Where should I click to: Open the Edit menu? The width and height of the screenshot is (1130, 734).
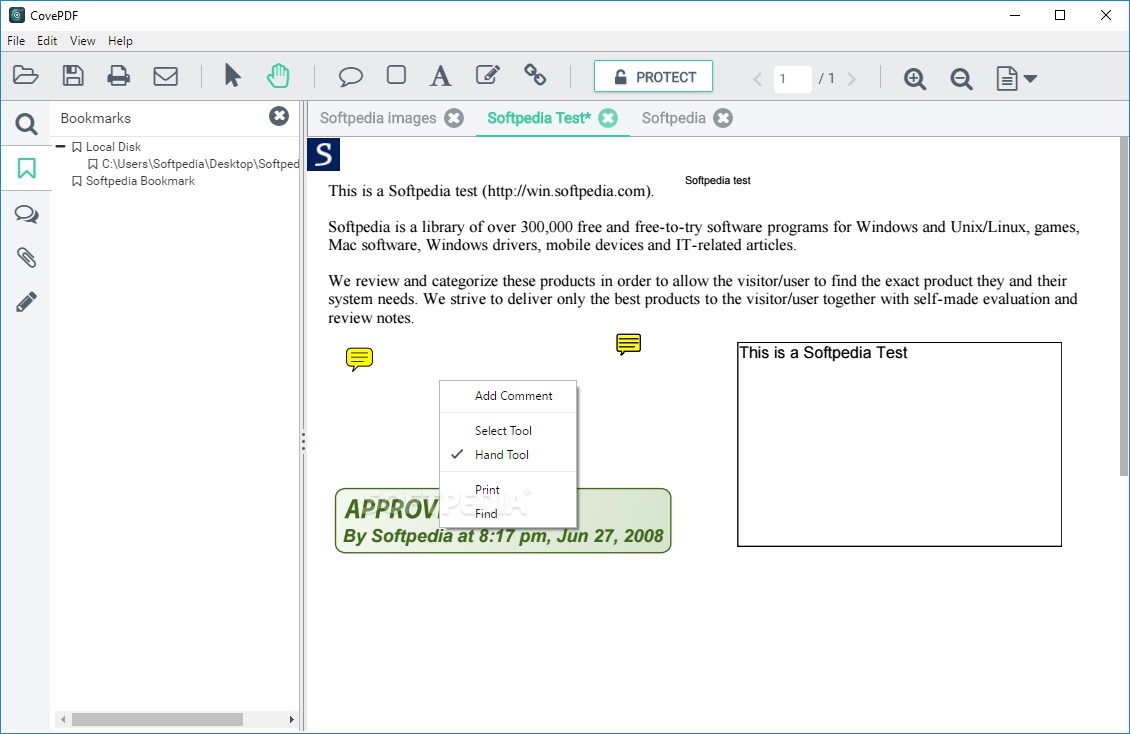pos(47,41)
